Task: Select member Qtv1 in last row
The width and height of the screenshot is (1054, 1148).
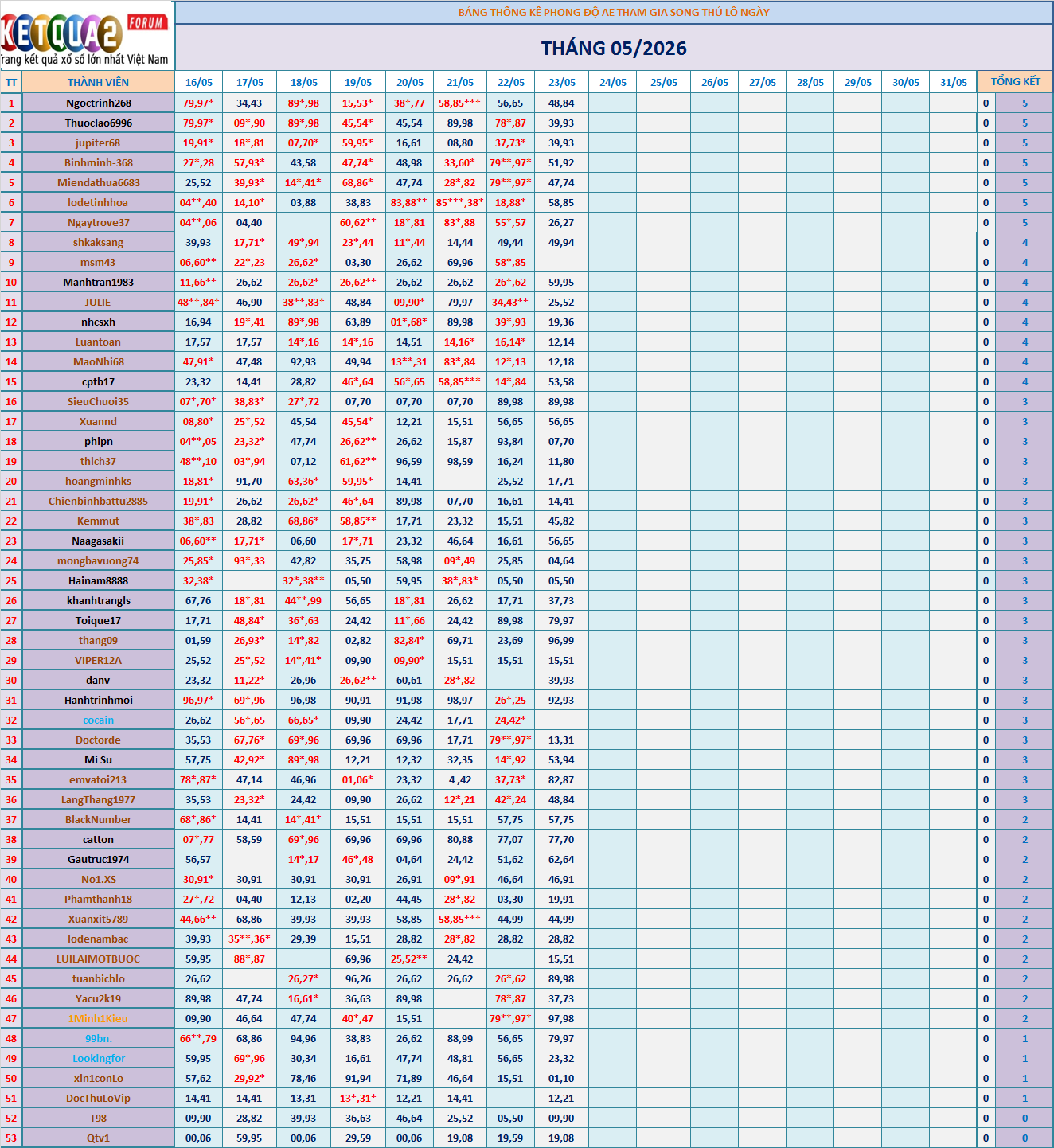Action: [98, 1138]
